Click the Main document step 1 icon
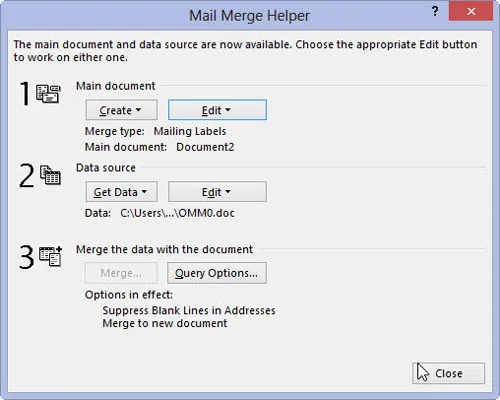Image resolution: width=500 pixels, height=400 pixels. 48,94
